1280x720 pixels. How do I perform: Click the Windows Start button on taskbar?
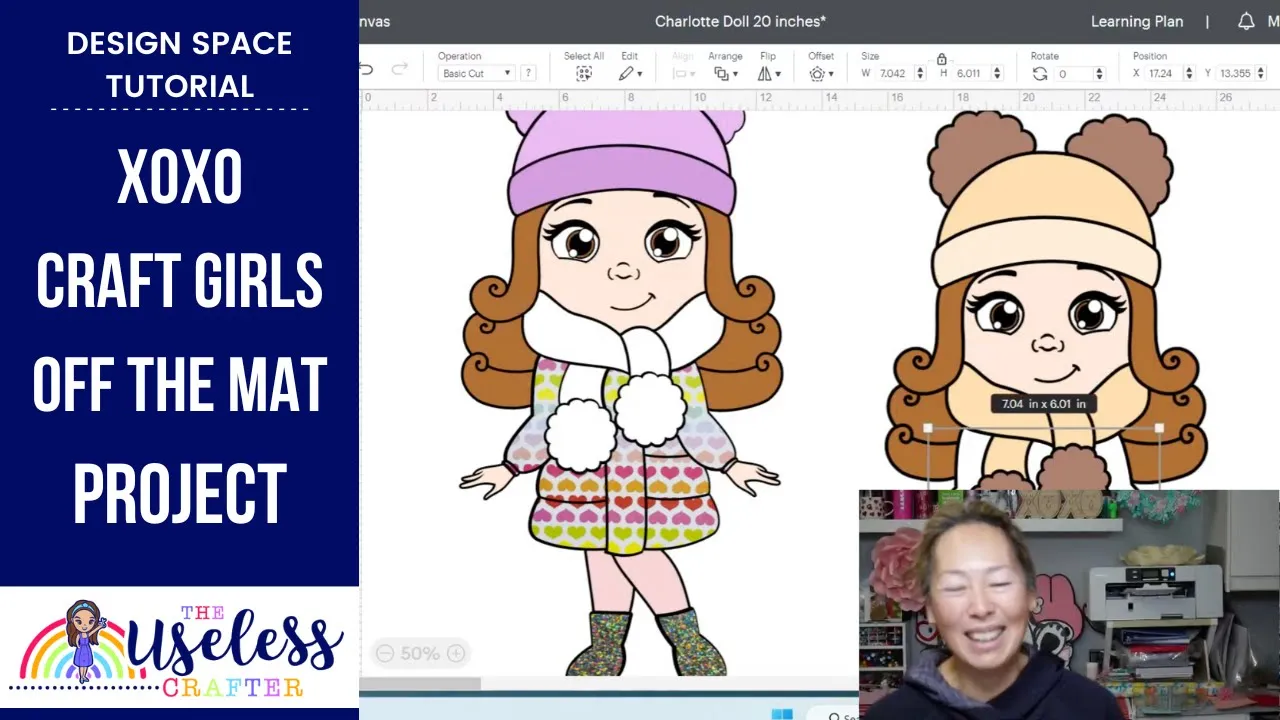pos(782,714)
